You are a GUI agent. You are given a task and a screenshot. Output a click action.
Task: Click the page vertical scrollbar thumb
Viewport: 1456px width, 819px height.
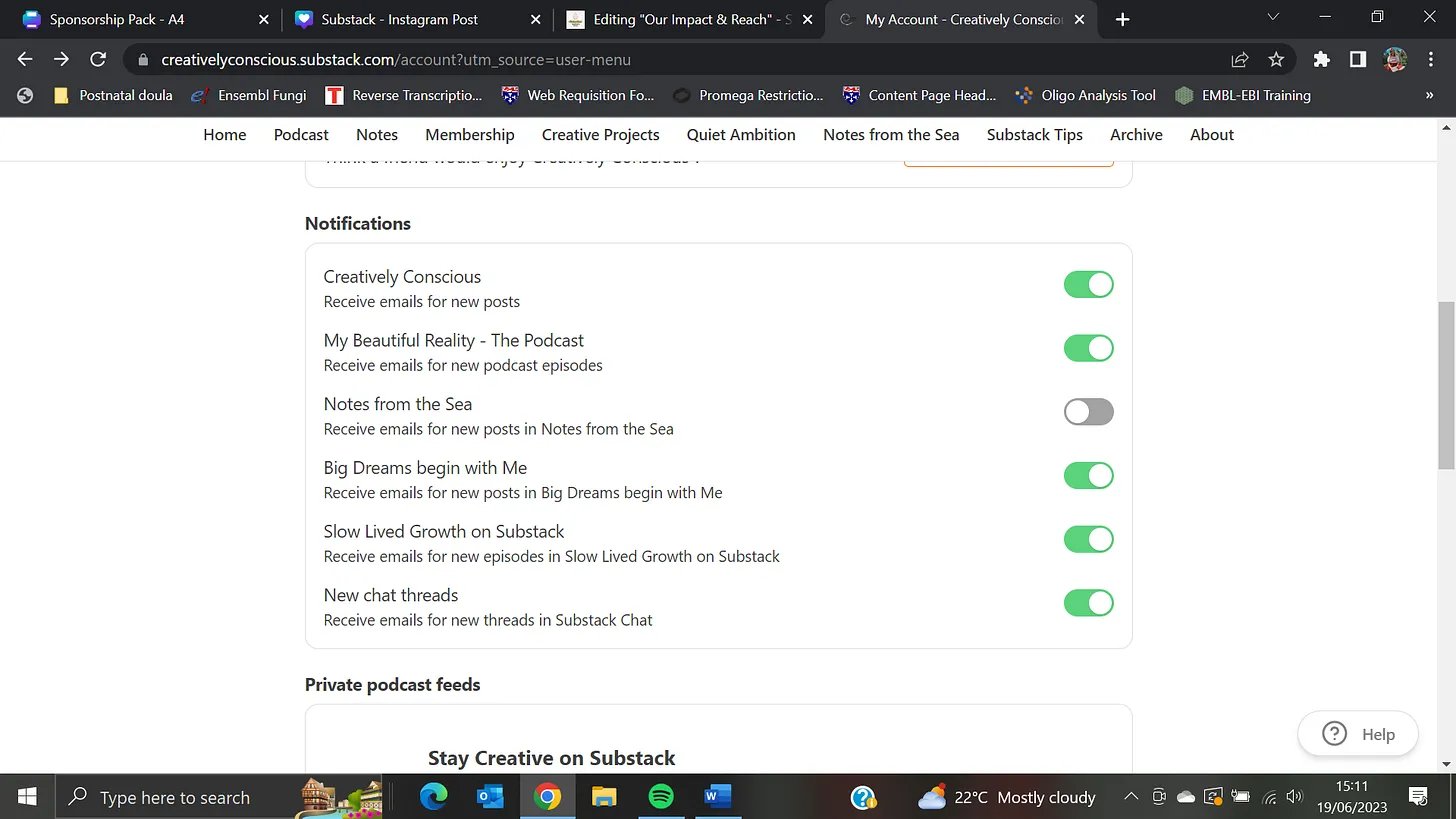[1446, 385]
